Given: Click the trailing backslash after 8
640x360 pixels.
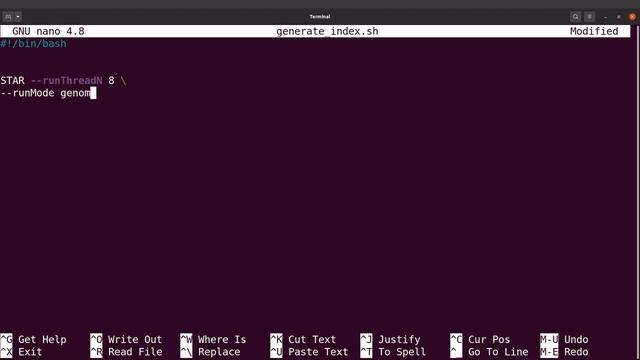Looking at the screenshot, I should (x=123, y=80).
